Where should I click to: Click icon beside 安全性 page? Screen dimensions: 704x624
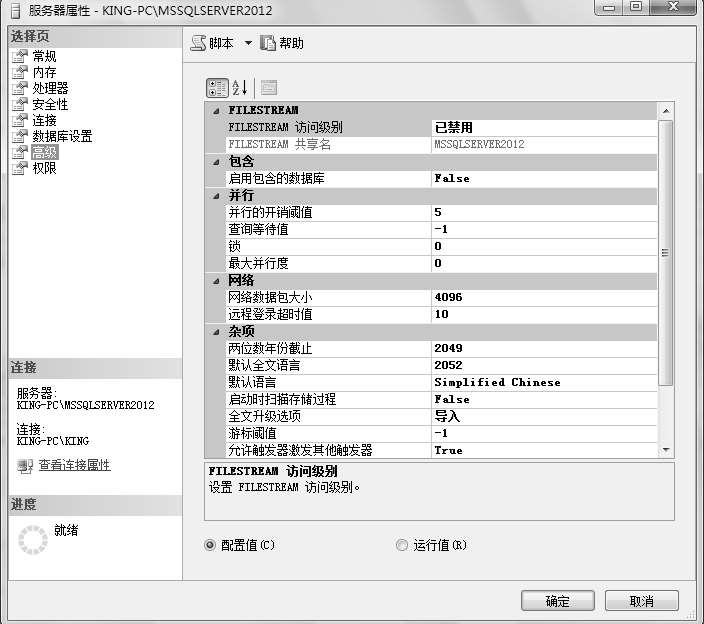(x=20, y=104)
